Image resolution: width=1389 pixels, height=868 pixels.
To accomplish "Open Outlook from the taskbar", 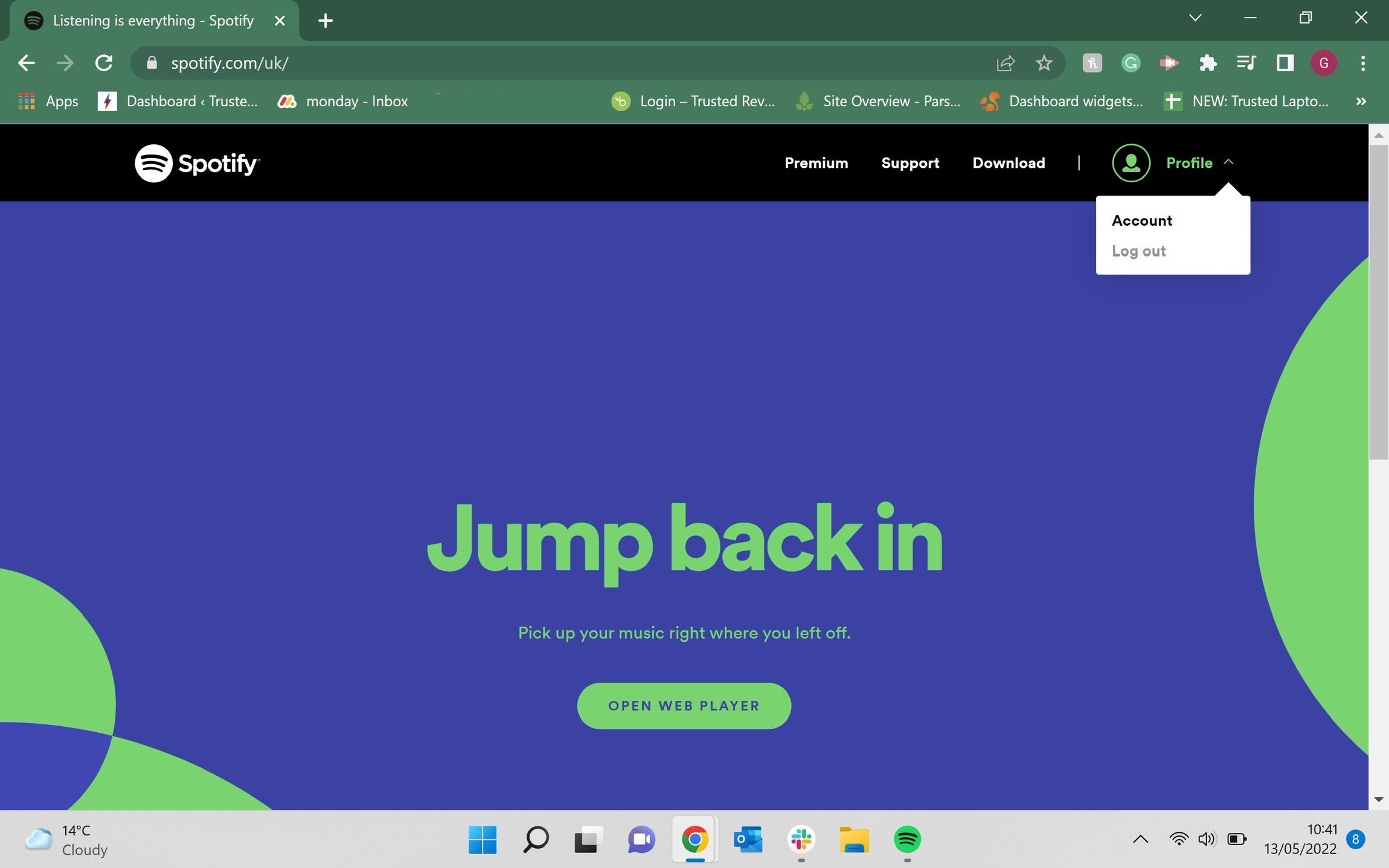I will [x=748, y=840].
